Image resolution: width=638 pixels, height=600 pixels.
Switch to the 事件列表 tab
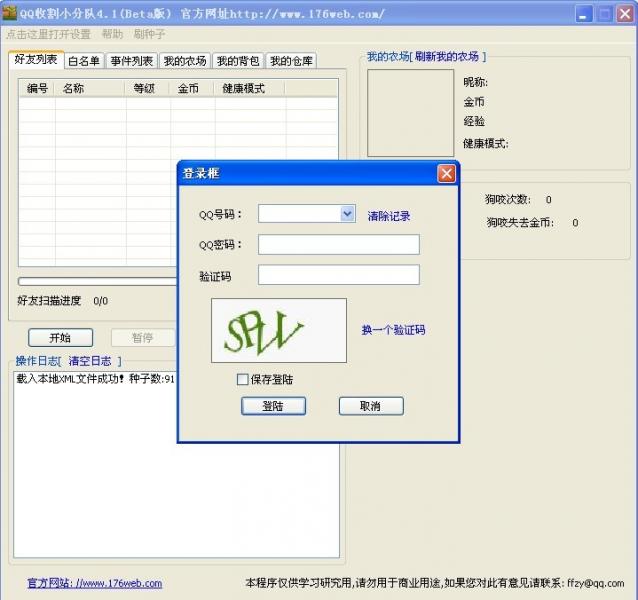131,61
